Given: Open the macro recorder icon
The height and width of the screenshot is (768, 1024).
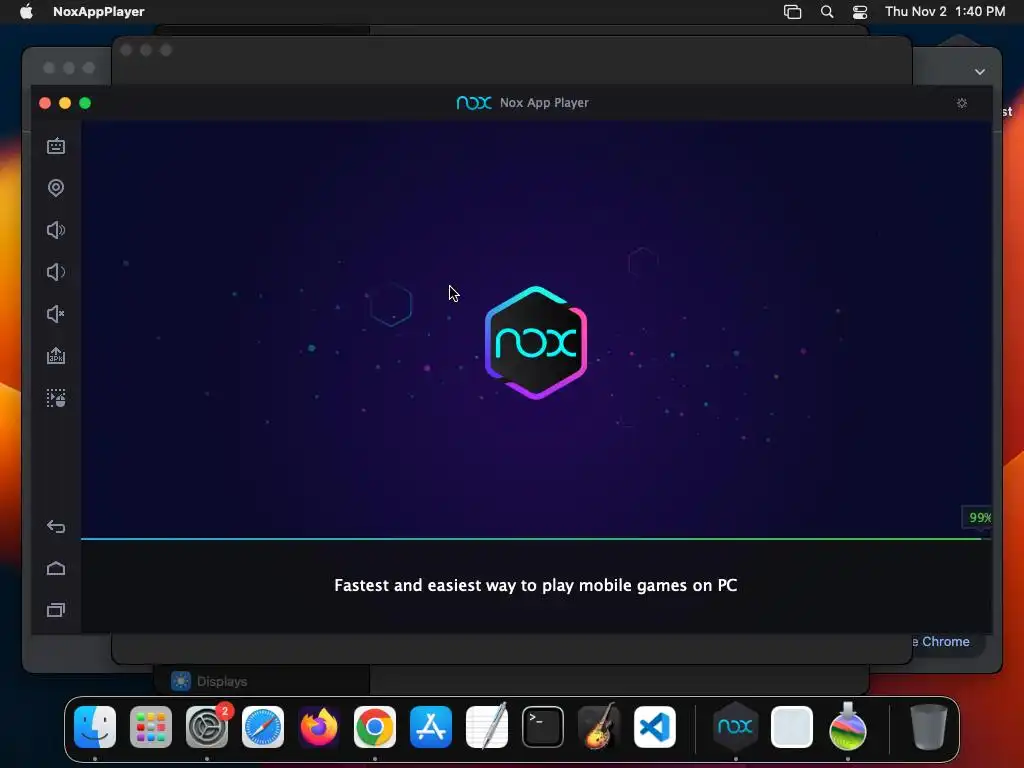Looking at the screenshot, I should 56,398.
